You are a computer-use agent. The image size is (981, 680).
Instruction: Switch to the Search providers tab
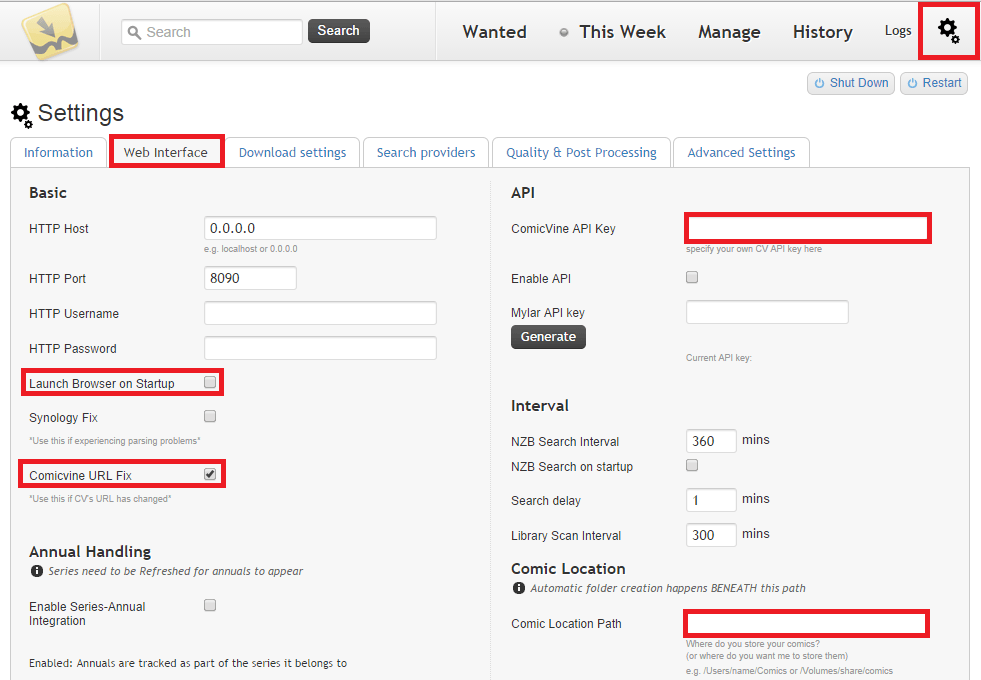pos(426,152)
